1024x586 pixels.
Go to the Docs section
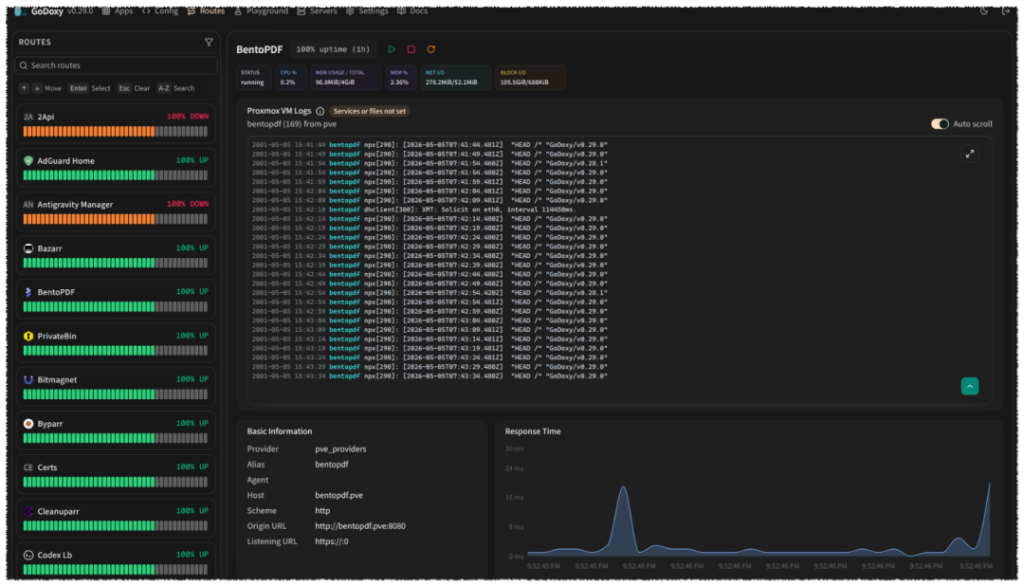point(412,11)
